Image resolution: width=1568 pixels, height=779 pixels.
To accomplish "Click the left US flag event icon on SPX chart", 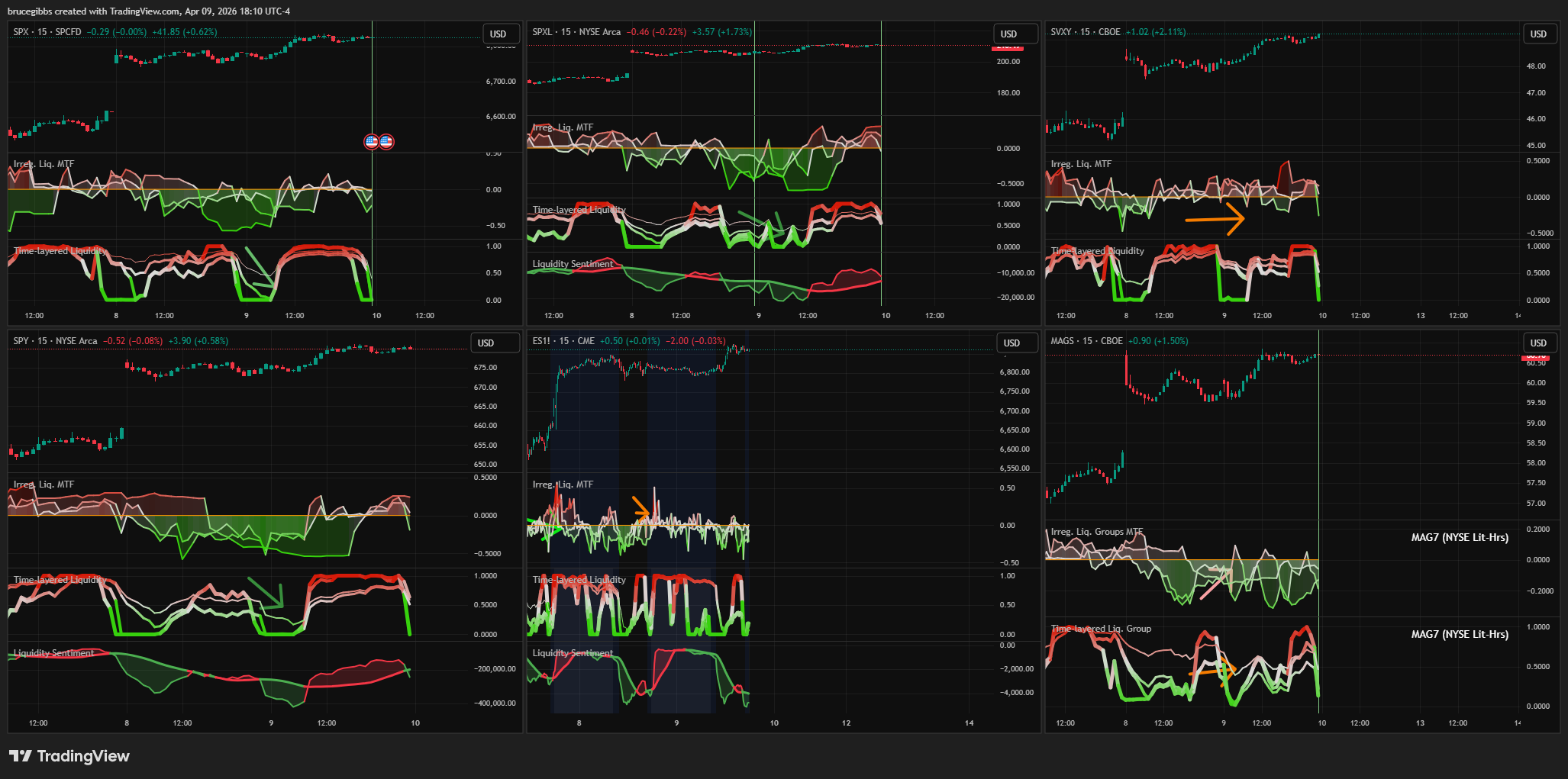I will [x=372, y=141].
